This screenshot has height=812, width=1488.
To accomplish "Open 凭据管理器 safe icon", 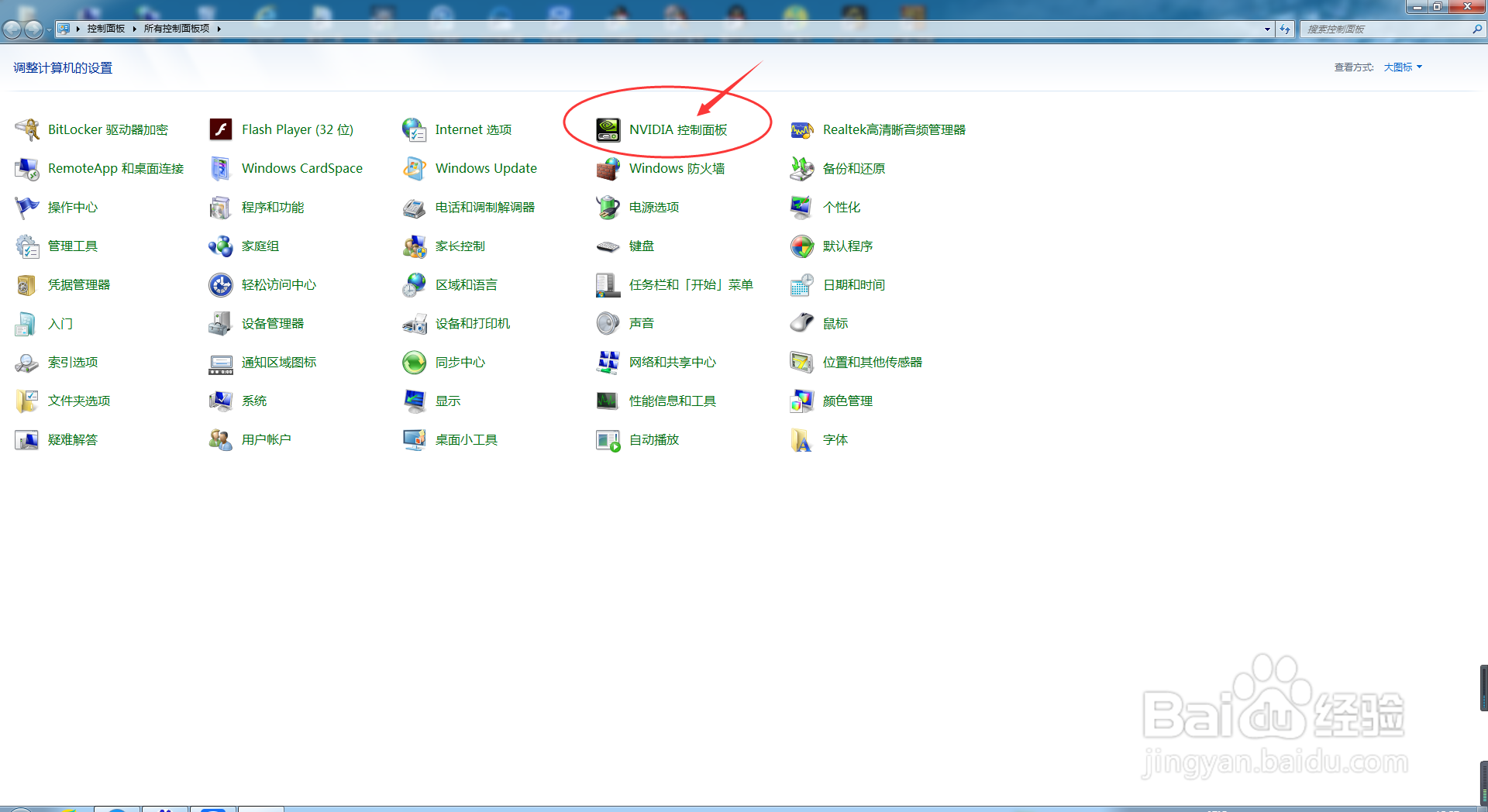I will [27, 284].
